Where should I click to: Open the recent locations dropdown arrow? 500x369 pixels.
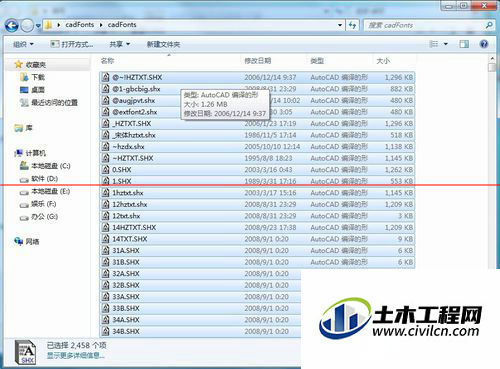click(38, 26)
